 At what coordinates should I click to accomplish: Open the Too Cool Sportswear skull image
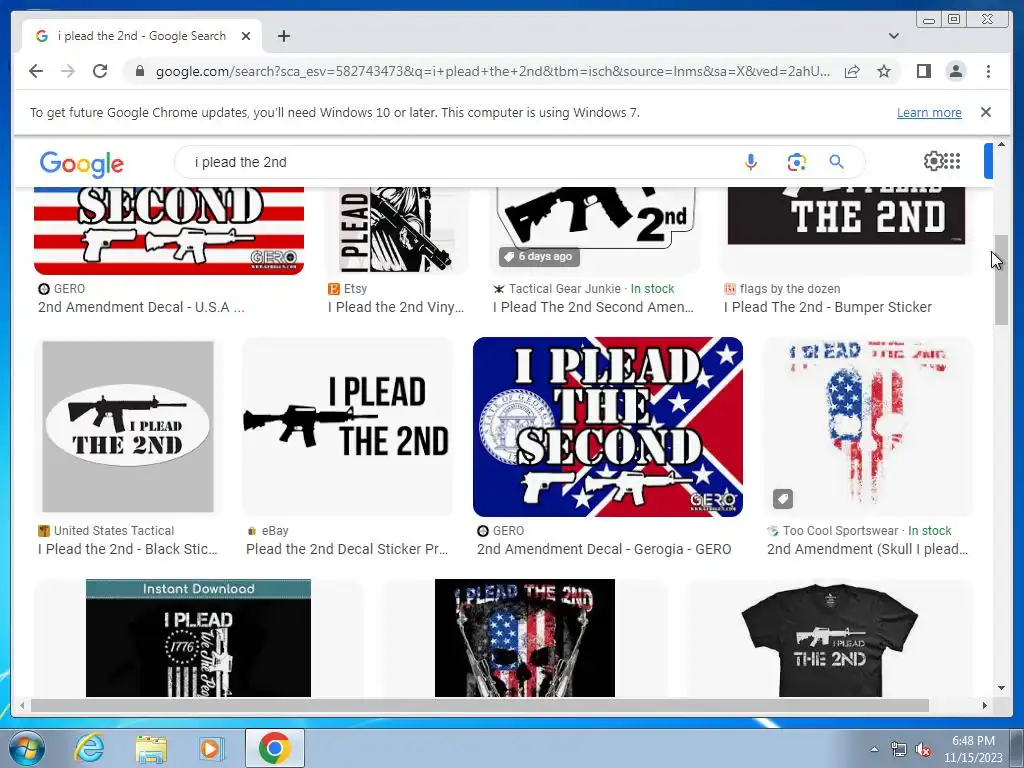pos(867,426)
